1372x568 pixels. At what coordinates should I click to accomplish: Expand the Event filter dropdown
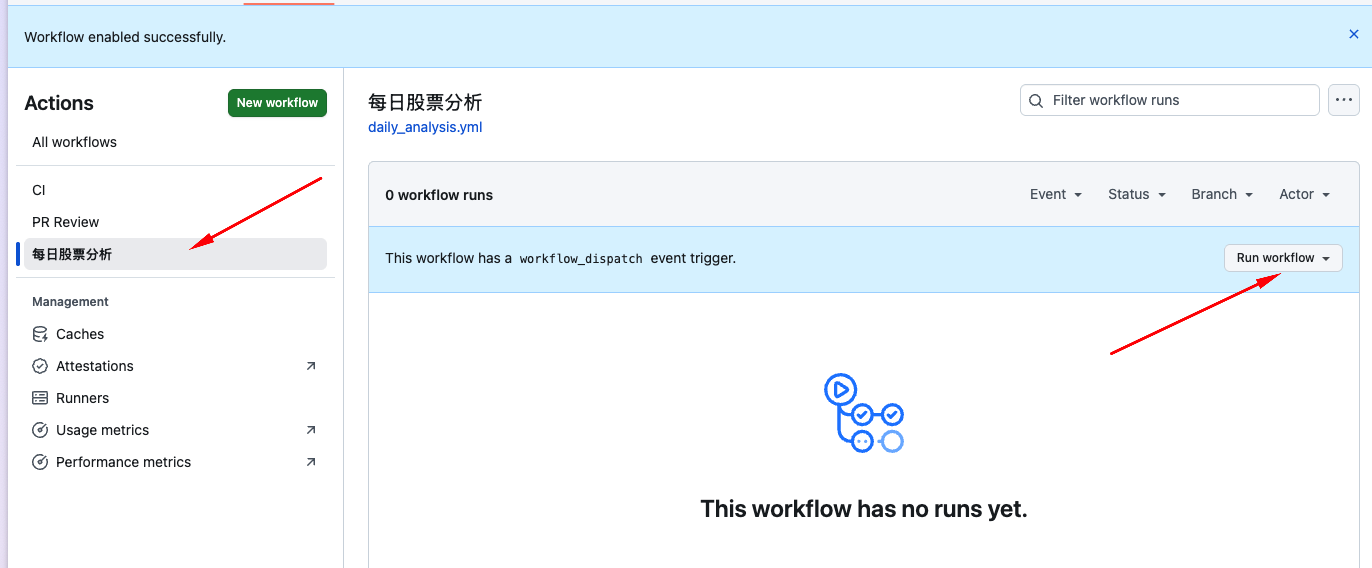click(x=1056, y=194)
